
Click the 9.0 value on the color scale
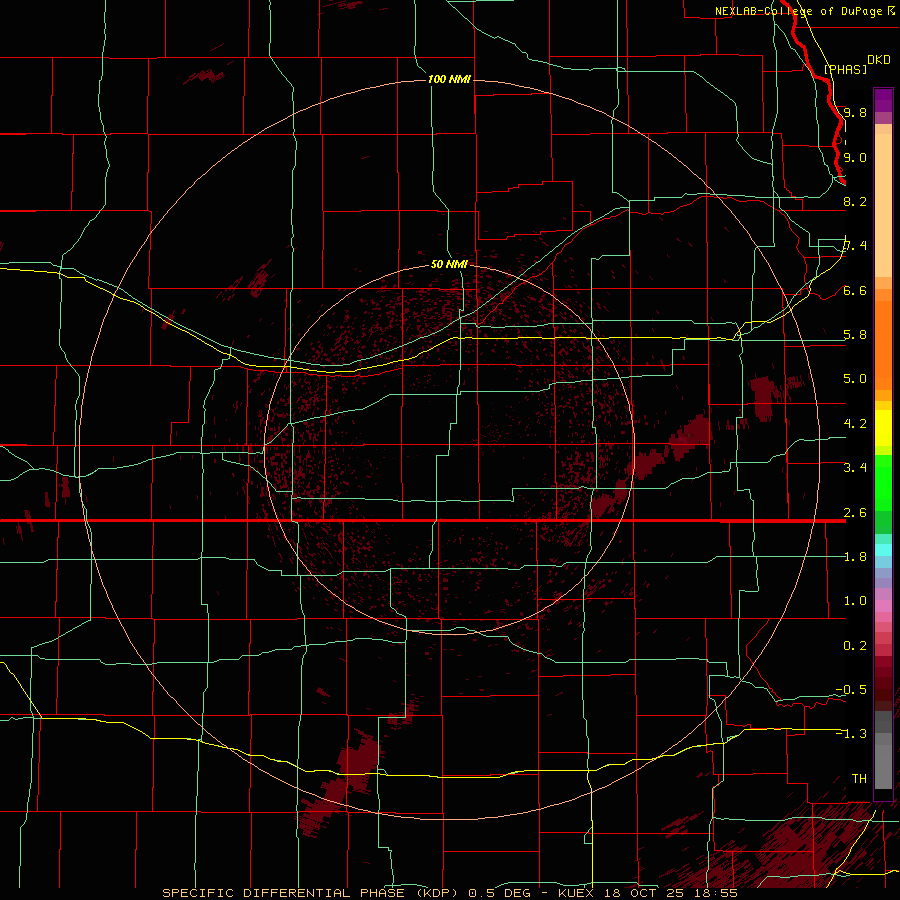click(x=855, y=157)
